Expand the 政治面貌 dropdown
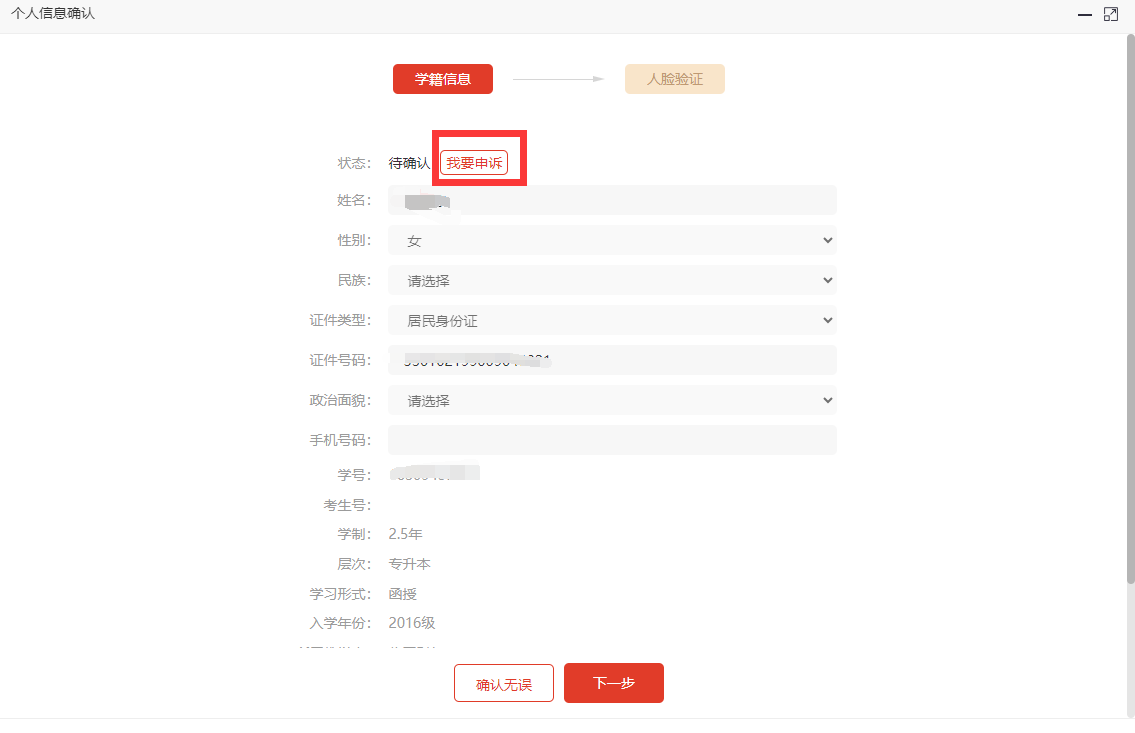 [x=612, y=400]
